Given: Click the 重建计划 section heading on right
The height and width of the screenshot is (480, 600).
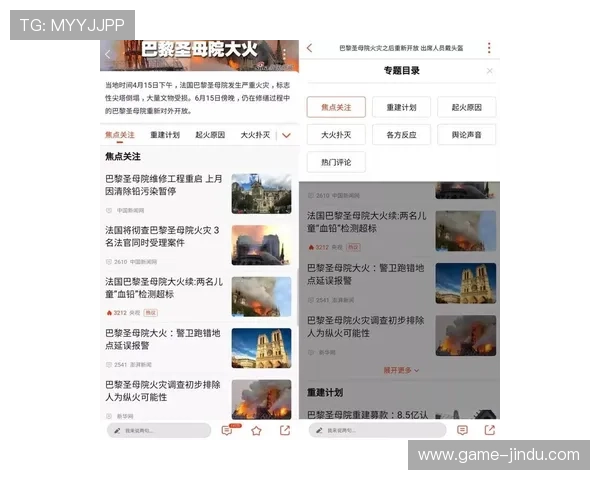Looking at the screenshot, I should point(325,392).
